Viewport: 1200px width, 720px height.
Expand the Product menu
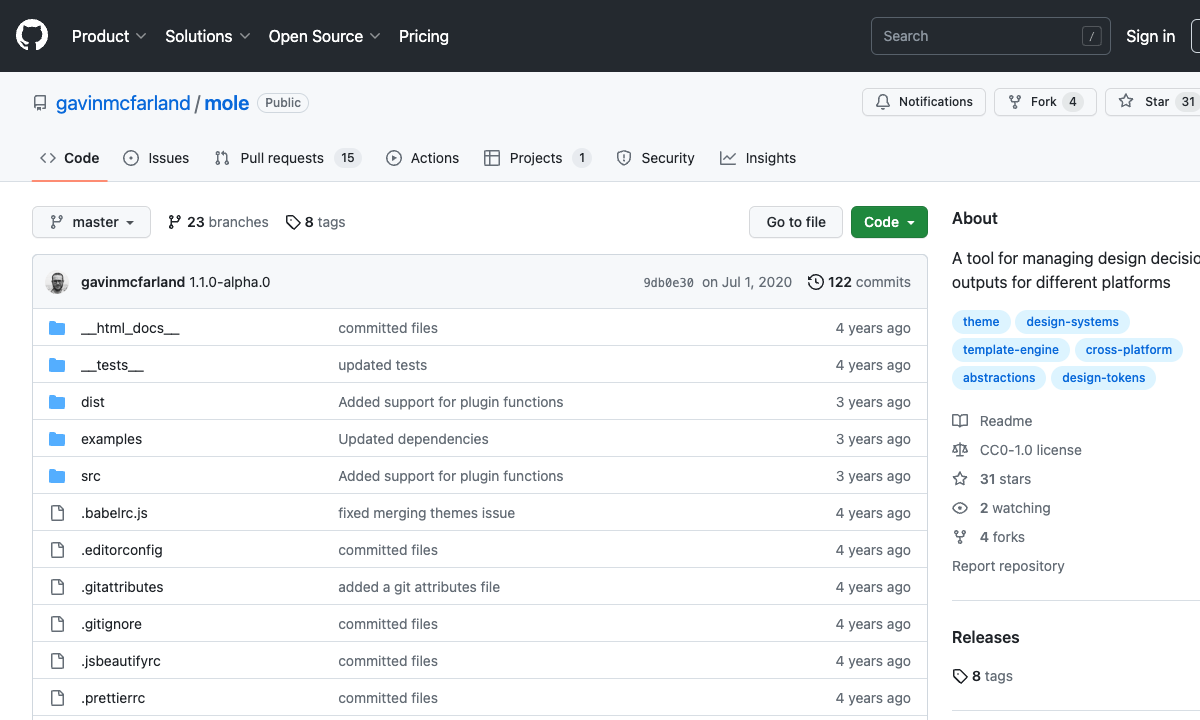pyautogui.click(x=109, y=36)
